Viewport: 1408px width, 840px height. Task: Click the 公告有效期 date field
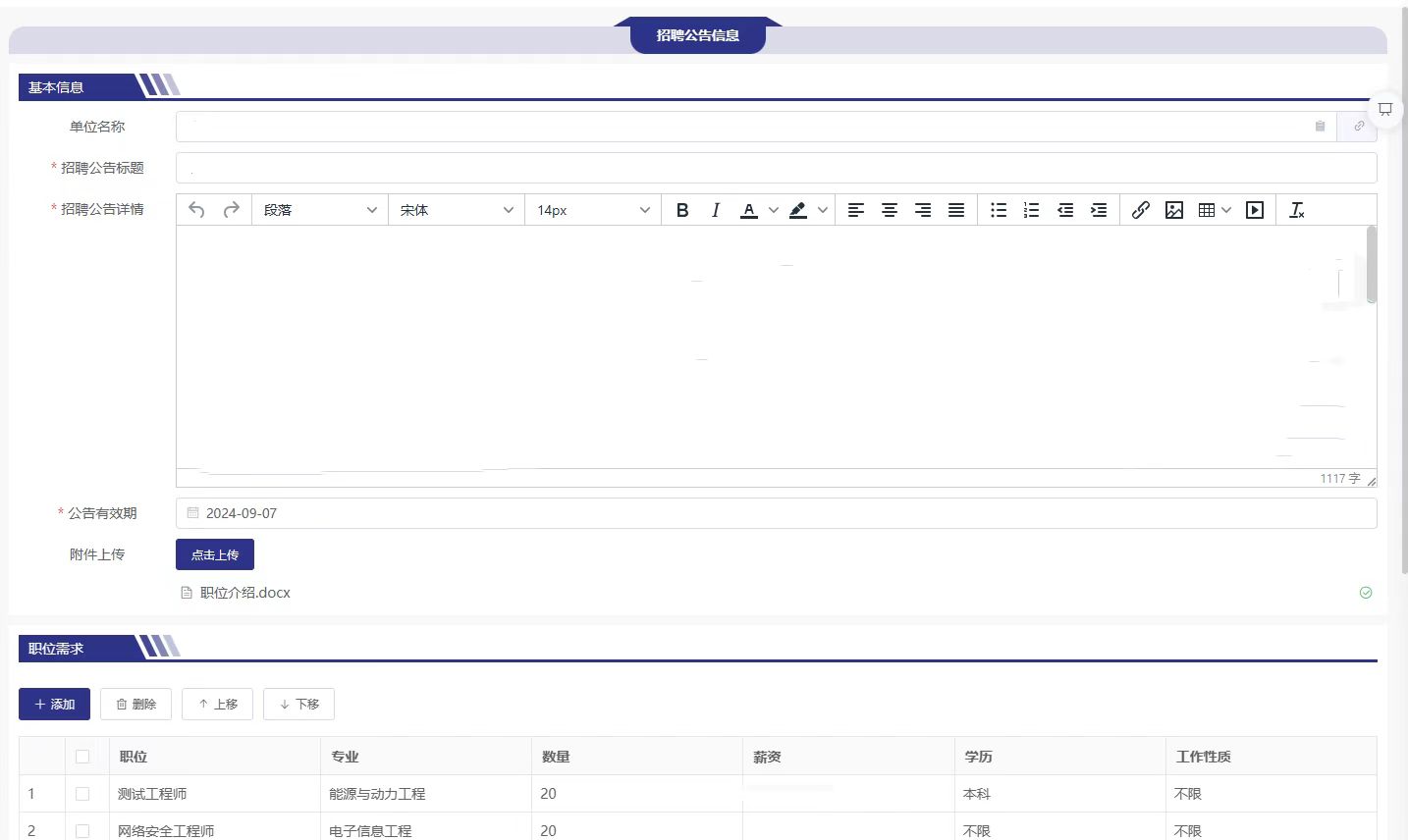point(776,513)
